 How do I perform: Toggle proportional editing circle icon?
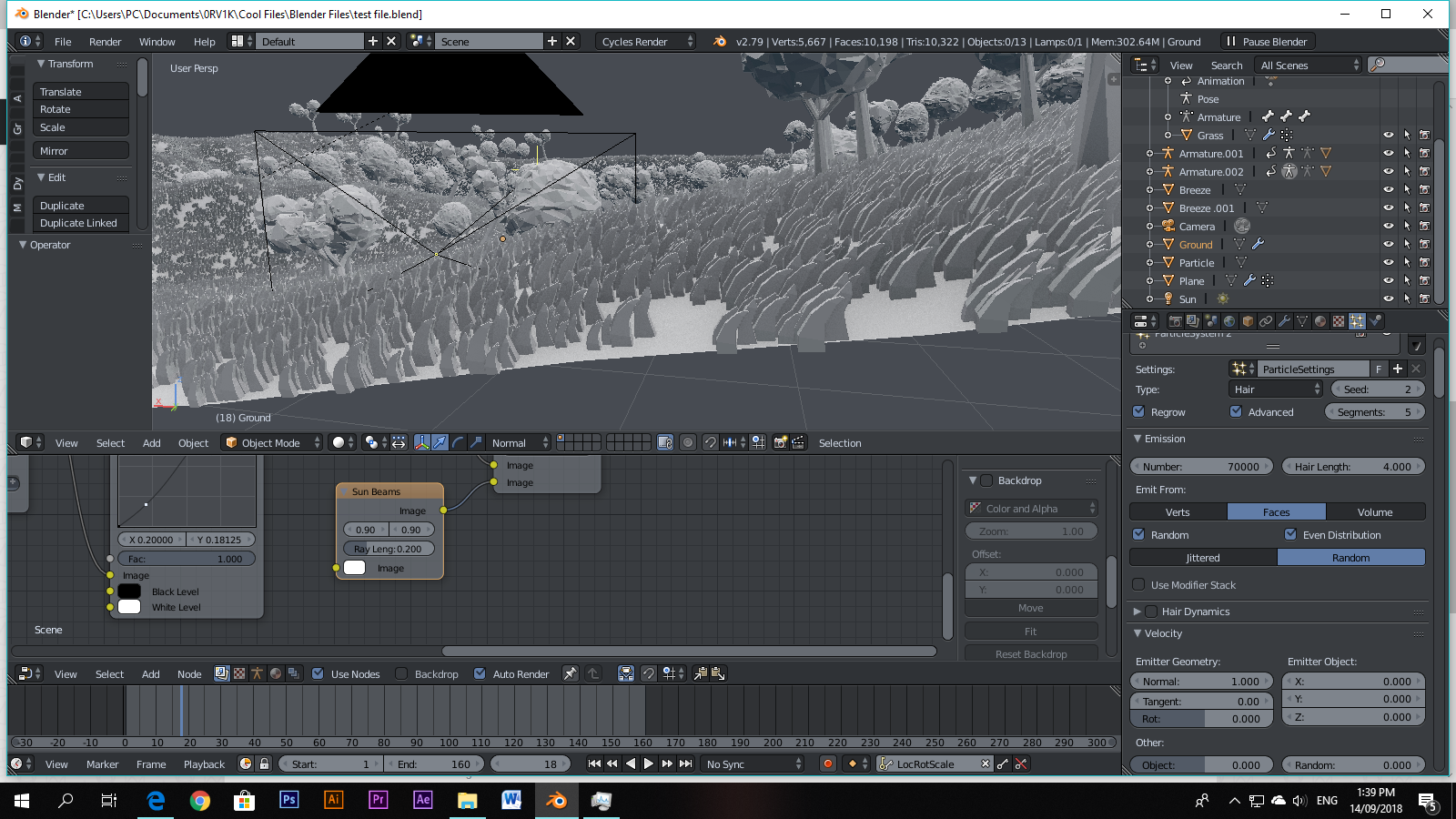[x=688, y=442]
